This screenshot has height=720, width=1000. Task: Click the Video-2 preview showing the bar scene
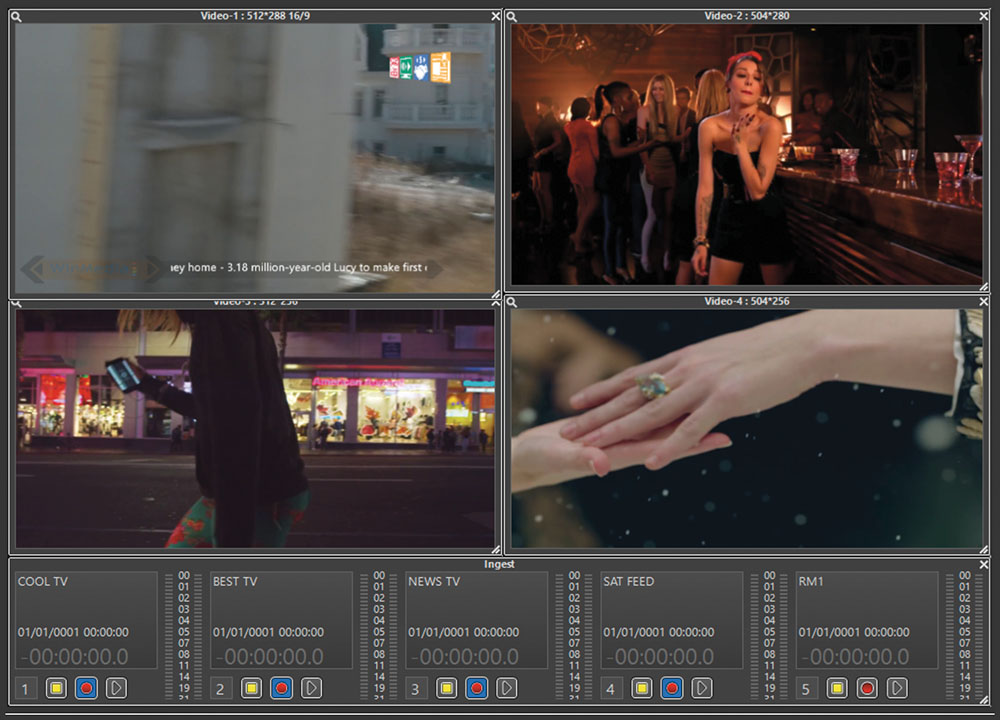point(746,155)
